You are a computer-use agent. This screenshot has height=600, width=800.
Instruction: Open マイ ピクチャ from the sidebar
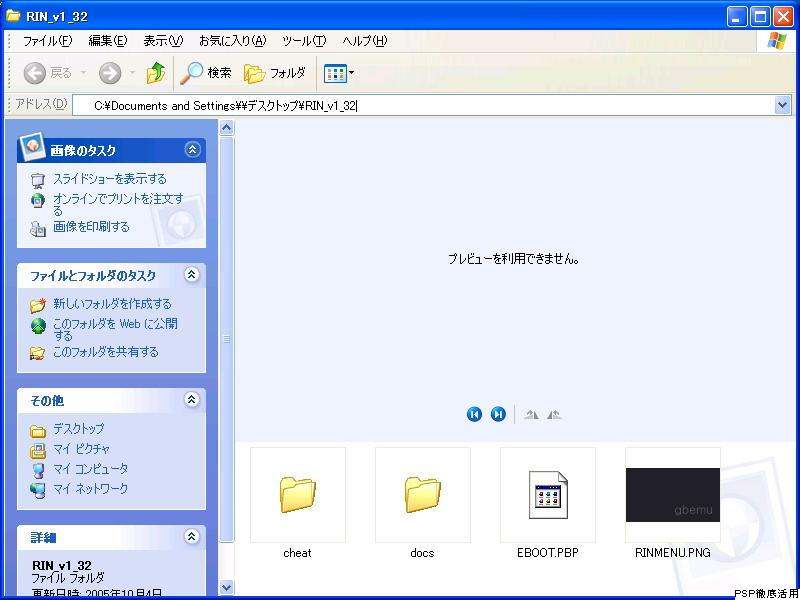coord(82,449)
